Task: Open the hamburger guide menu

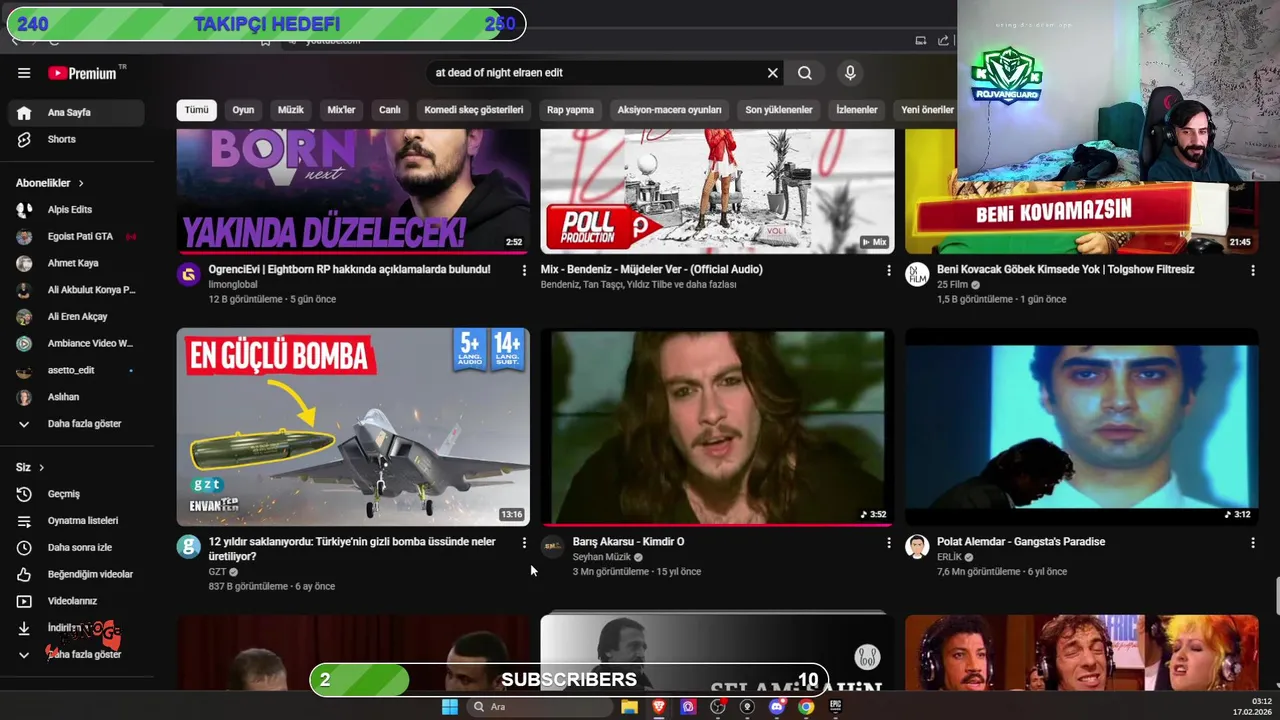Action: (24, 73)
